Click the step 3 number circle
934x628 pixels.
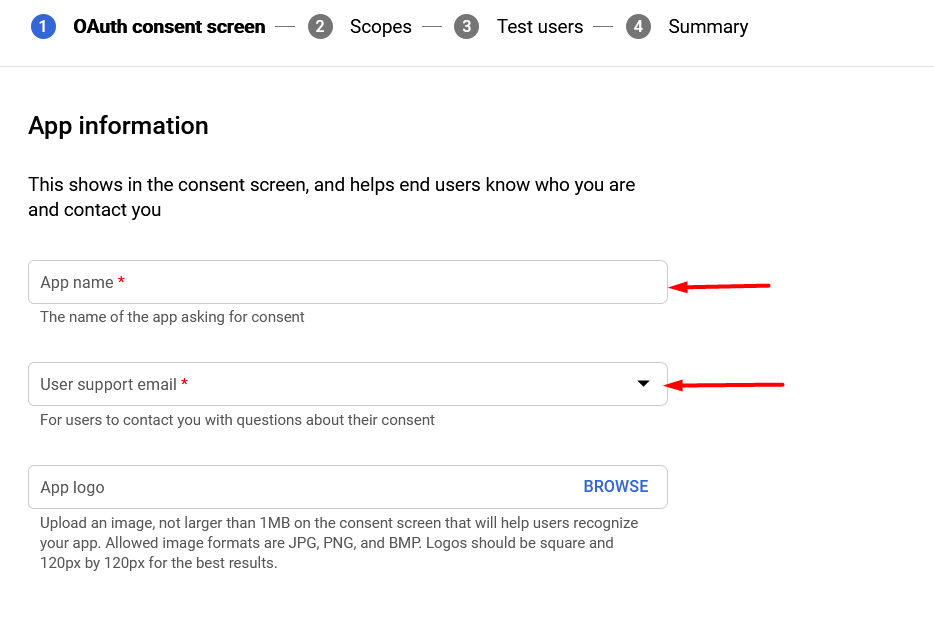[x=466, y=27]
